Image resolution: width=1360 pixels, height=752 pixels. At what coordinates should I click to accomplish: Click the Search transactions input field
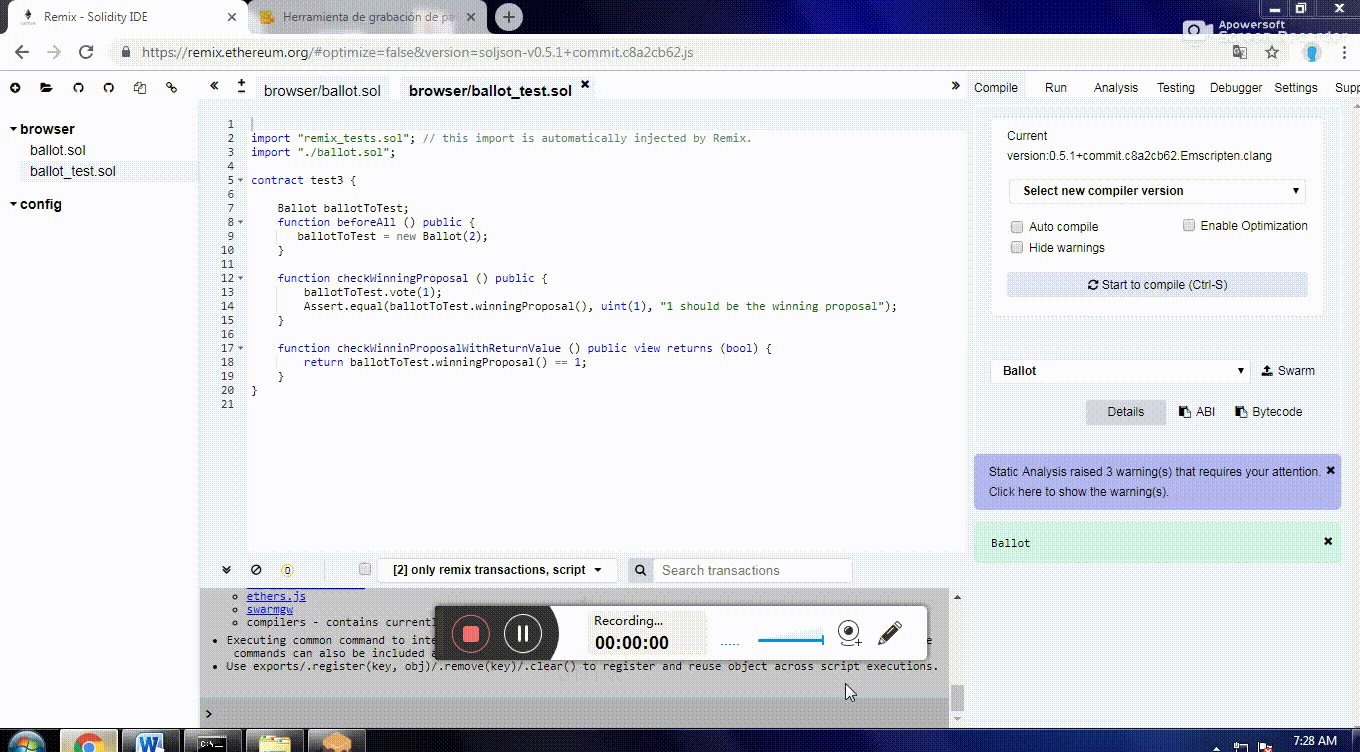click(x=754, y=570)
